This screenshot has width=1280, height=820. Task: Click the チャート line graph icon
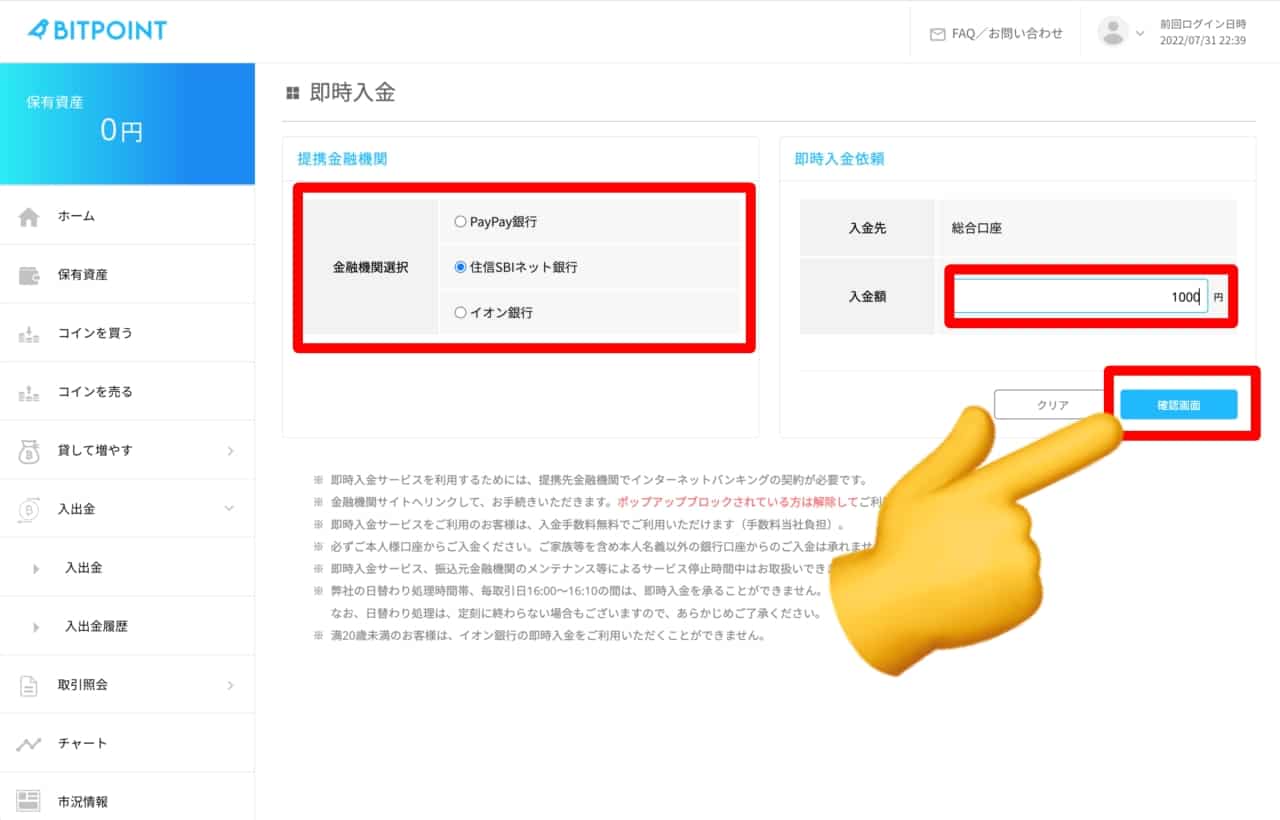coord(29,744)
